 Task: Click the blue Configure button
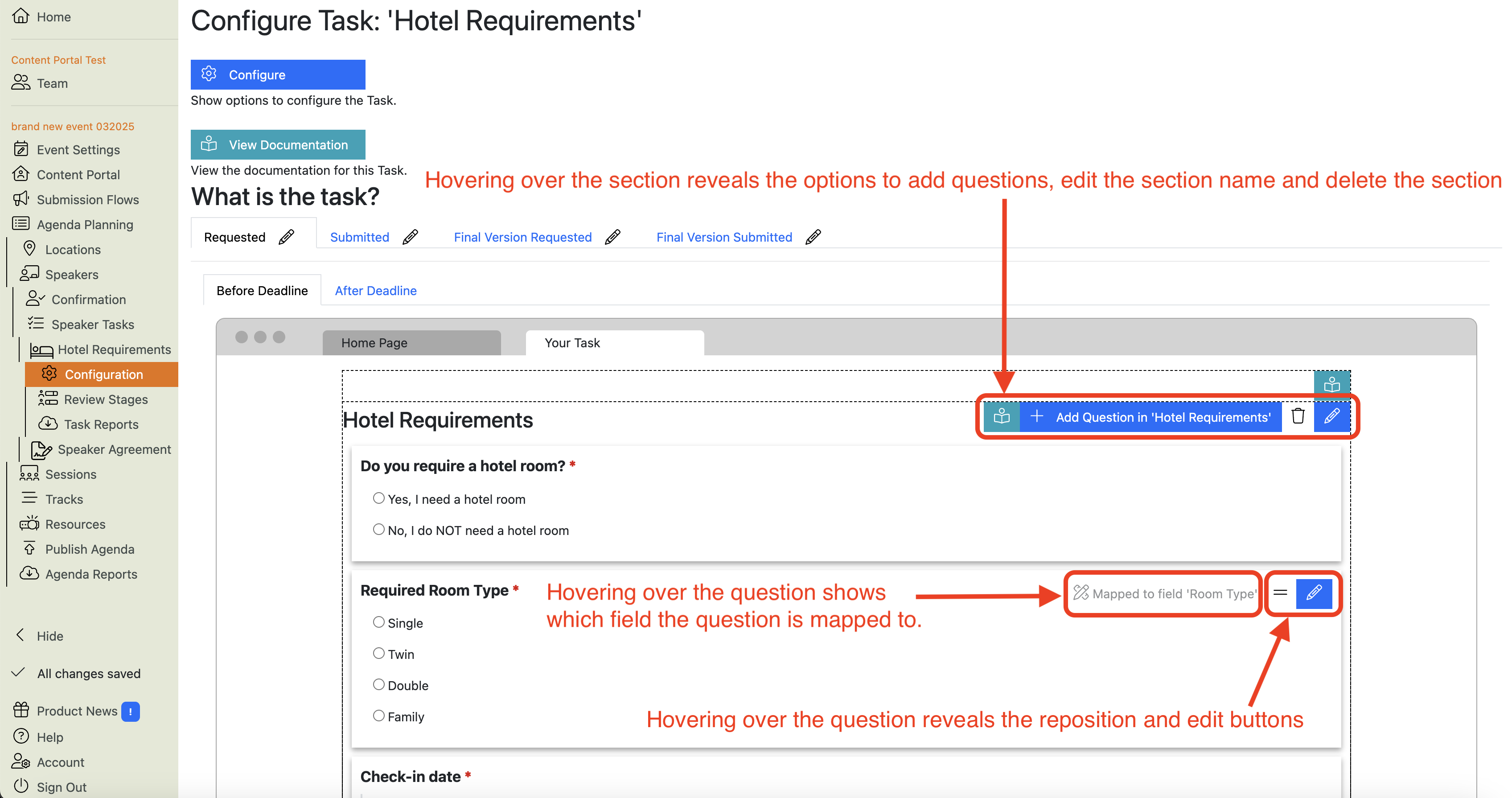278,74
